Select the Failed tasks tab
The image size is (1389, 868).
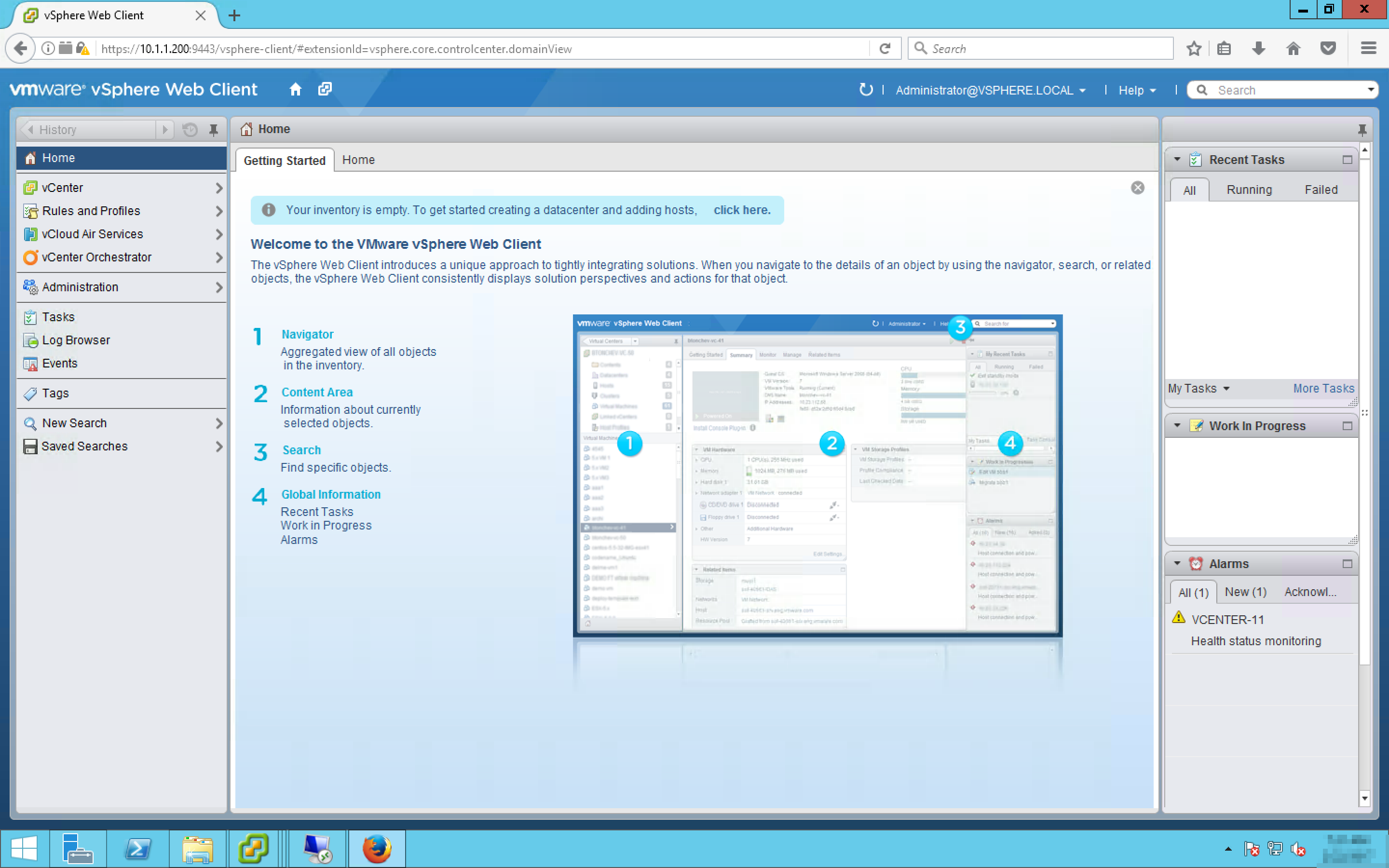[1321, 190]
